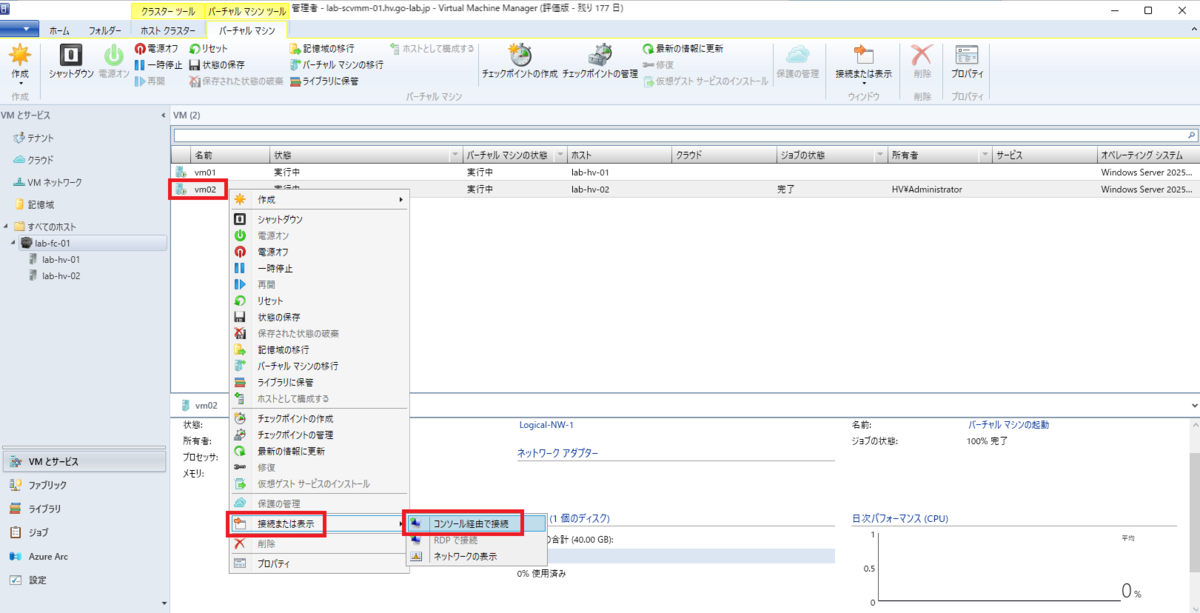
Task: Click リセット reset button in ribbon
Action: click(208, 48)
